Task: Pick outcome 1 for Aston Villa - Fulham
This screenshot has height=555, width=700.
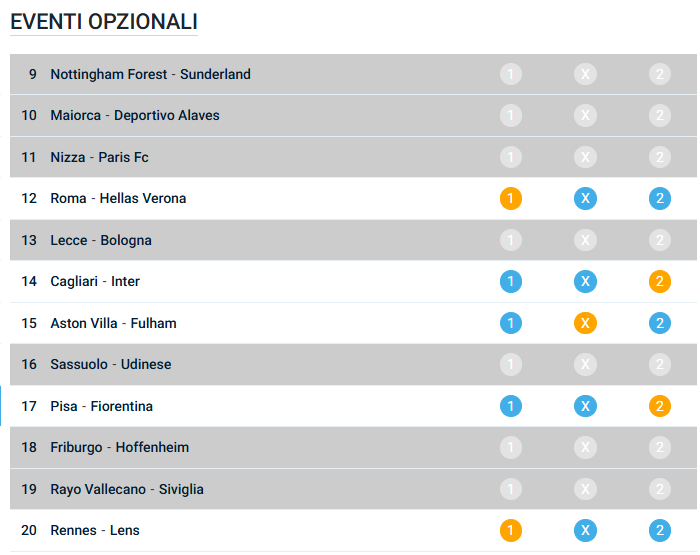Action: click(511, 323)
